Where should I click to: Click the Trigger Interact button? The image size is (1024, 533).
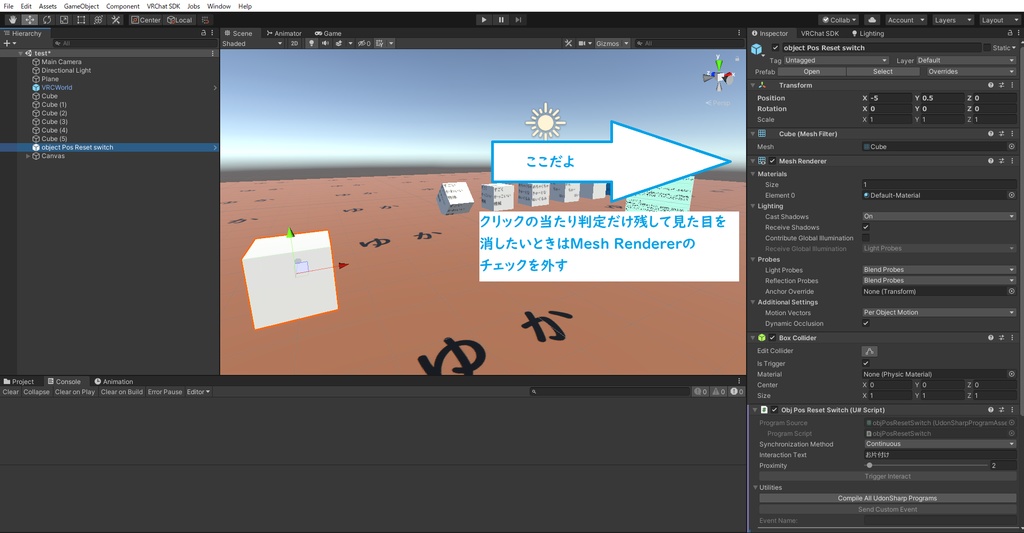[x=888, y=476]
